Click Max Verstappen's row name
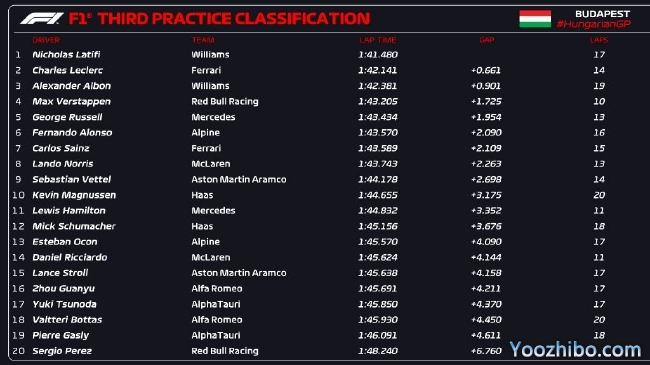The image size is (650, 365). pyautogui.click(x=71, y=102)
